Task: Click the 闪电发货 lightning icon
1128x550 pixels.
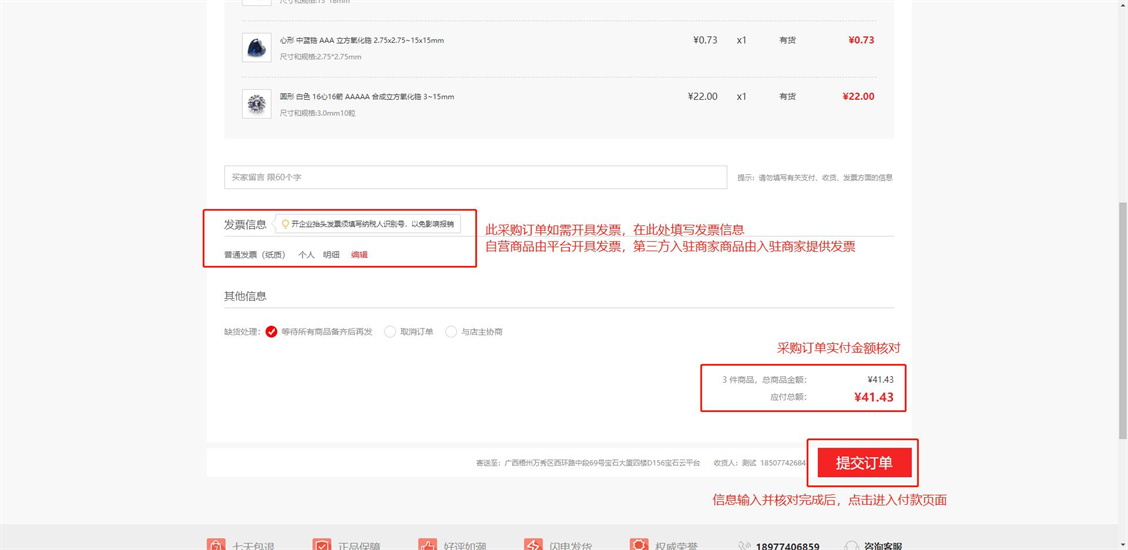Action: click(x=533, y=545)
